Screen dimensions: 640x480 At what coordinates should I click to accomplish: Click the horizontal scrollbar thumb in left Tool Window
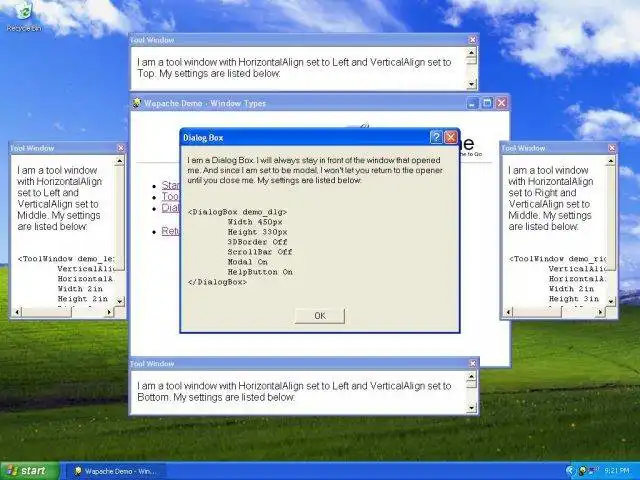tap(47, 312)
